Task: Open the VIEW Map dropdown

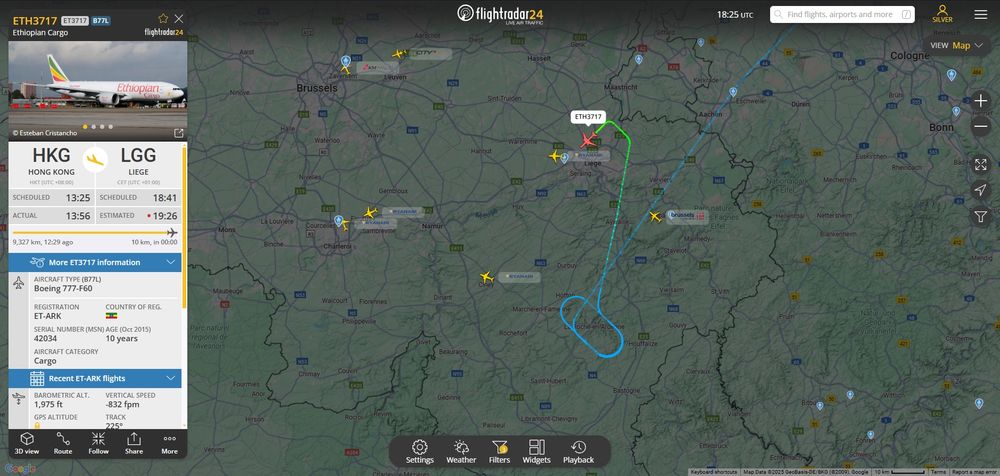Action: (x=957, y=45)
